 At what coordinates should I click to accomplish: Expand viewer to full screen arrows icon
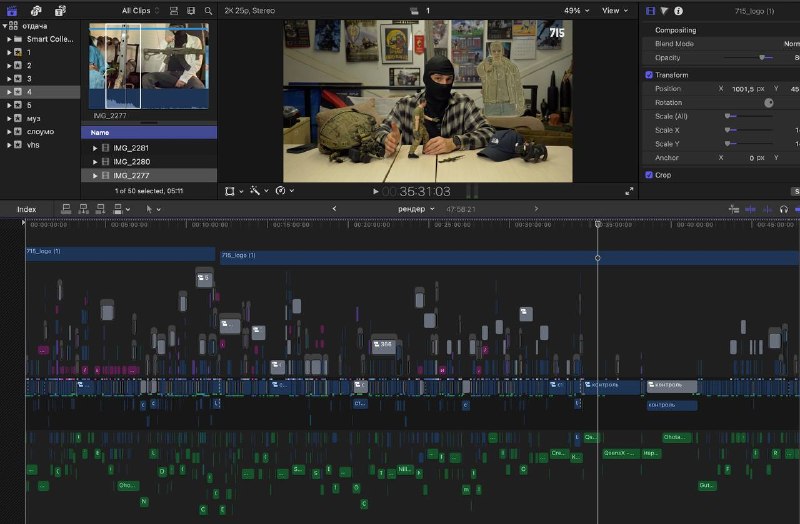pyautogui.click(x=629, y=191)
